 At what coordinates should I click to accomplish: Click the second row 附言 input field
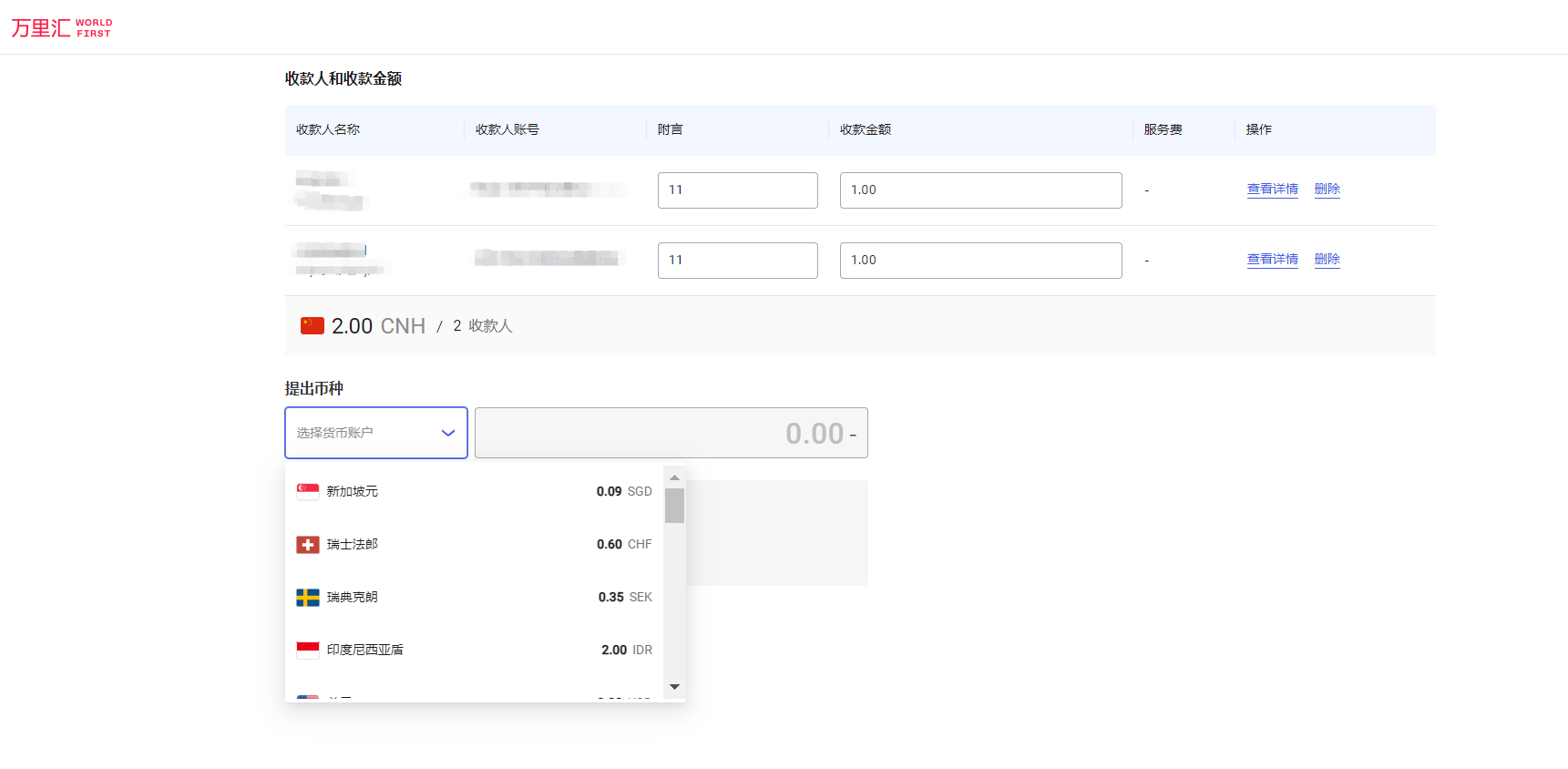[737, 261]
